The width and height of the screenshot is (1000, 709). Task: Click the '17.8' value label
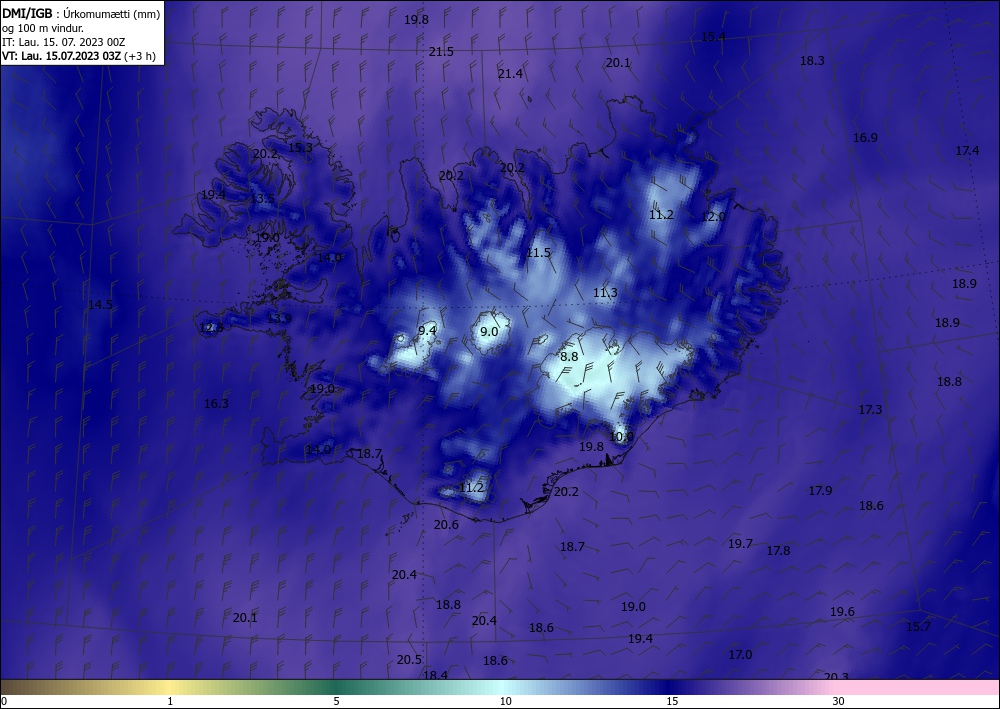click(778, 550)
